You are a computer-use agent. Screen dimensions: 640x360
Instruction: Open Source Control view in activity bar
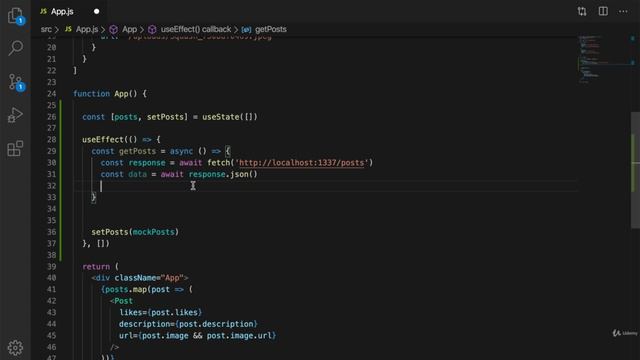[x=16, y=82]
